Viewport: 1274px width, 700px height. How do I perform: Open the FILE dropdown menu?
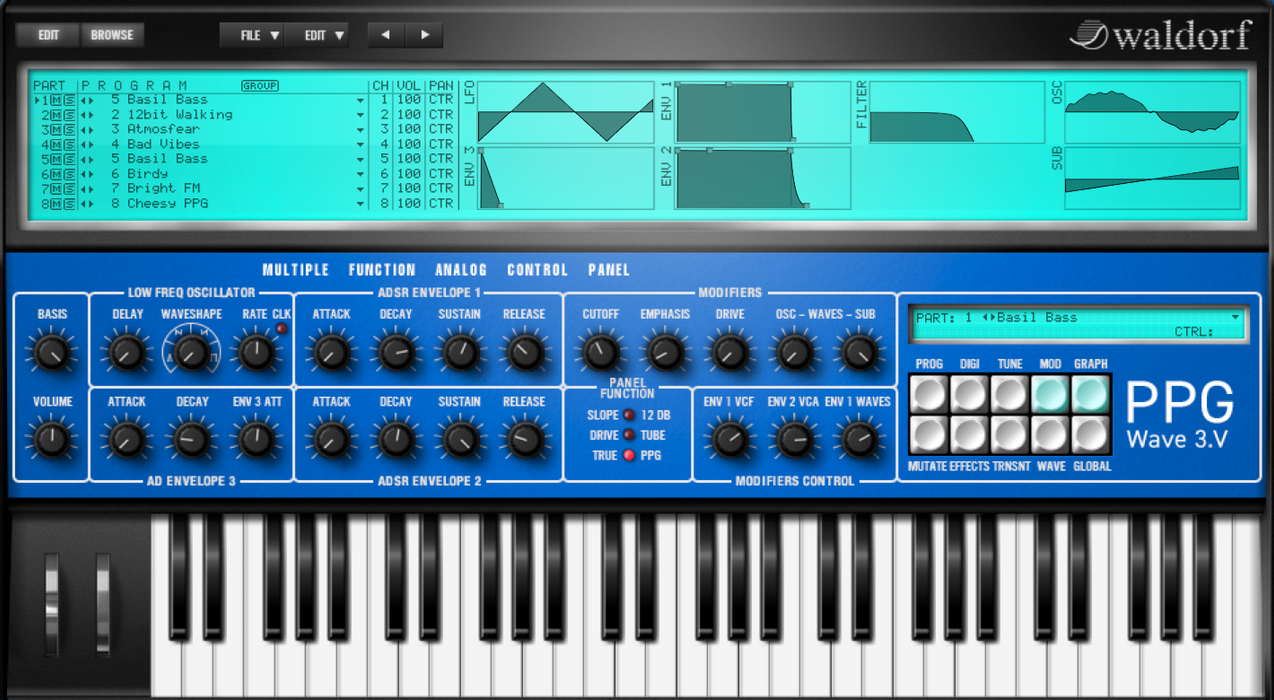[252, 35]
